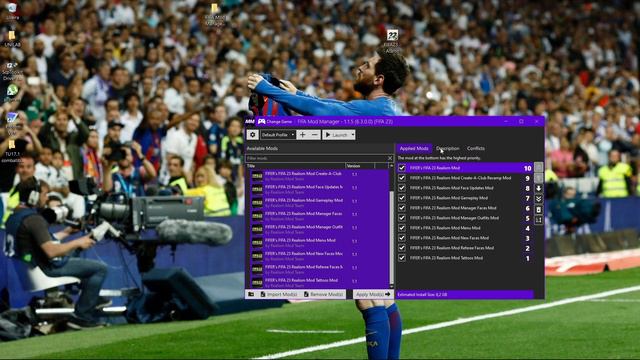
Task: Select Create-A-Club mod in Available Mods
Action: pyautogui.click(x=319, y=176)
